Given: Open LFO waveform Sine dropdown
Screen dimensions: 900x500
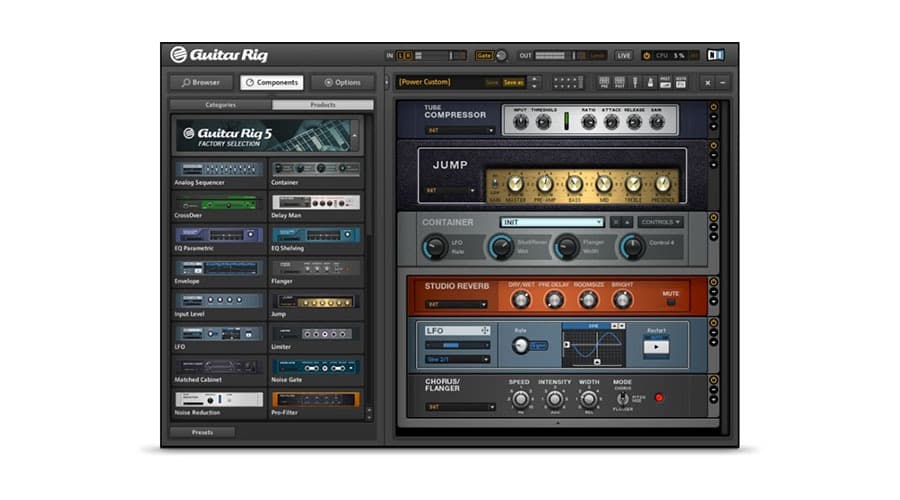Looking at the screenshot, I should [x=457, y=359].
